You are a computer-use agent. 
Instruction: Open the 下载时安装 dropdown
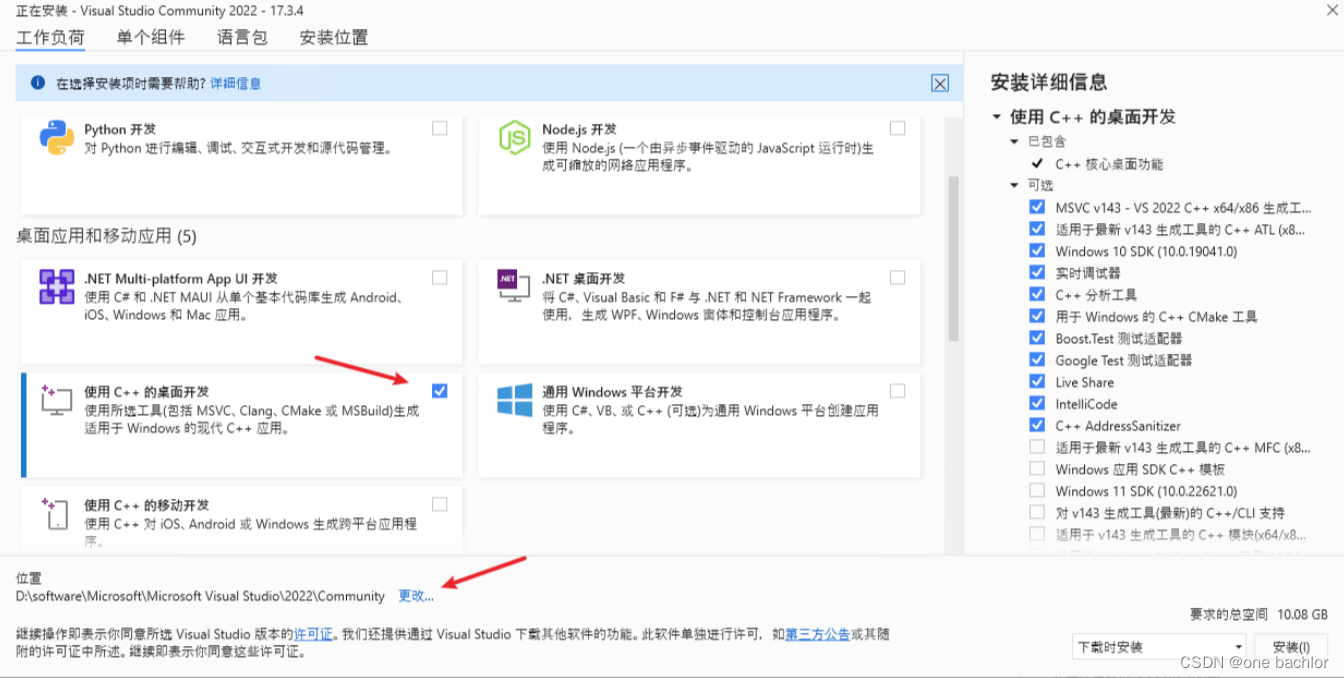1159,647
